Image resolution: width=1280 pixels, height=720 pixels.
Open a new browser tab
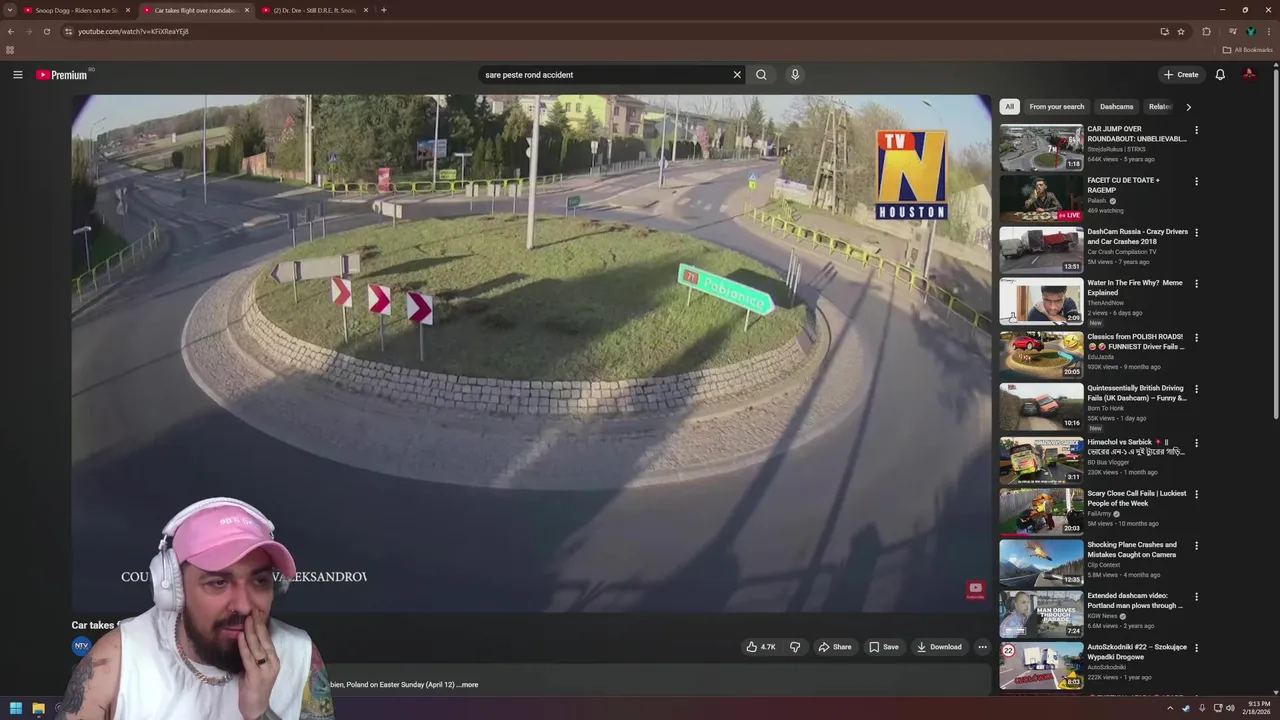383,10
